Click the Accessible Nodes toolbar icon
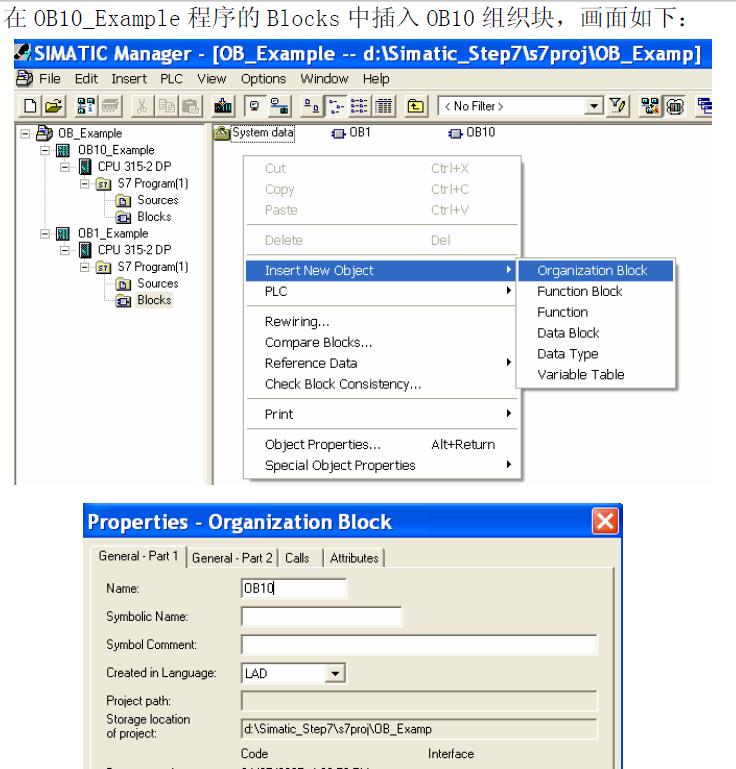The width and height of the screenshot is (736, 769). [x=86, y=106]
